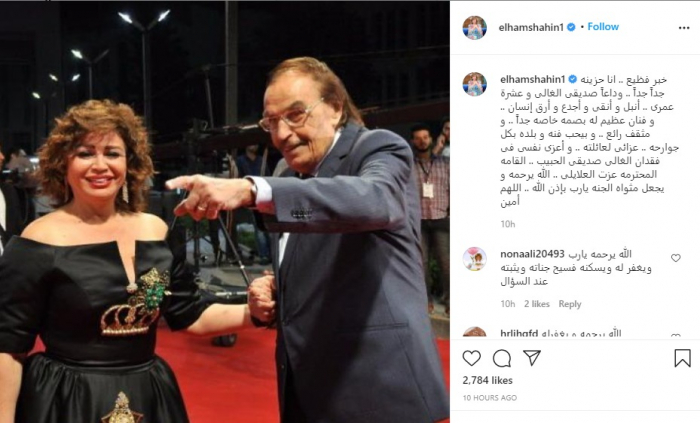
Task: Share post with the paper plane icon
Action: [532, 358]
